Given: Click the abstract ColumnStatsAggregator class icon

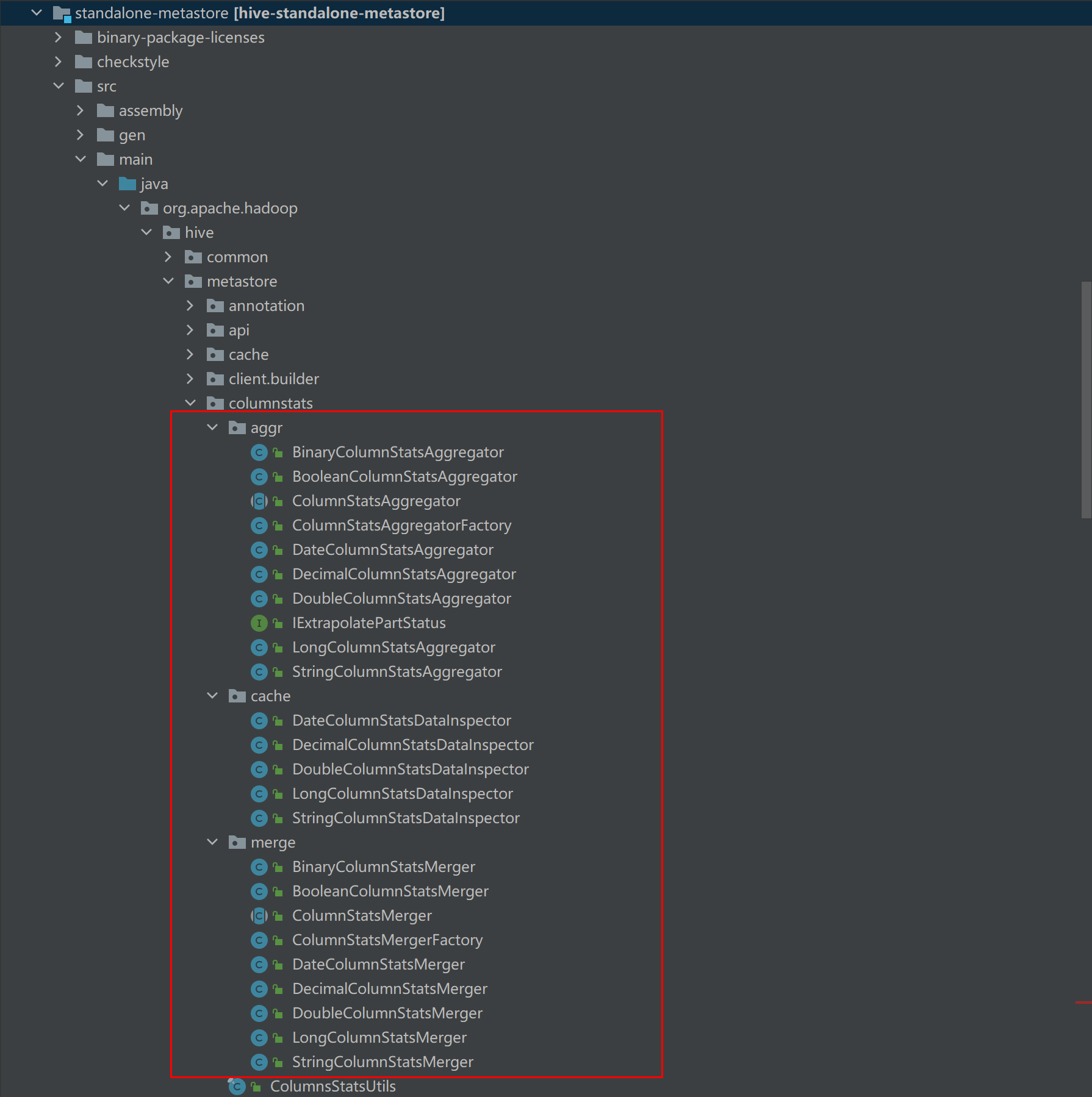Looking at the screenshot, I should [x=259, y=501].
